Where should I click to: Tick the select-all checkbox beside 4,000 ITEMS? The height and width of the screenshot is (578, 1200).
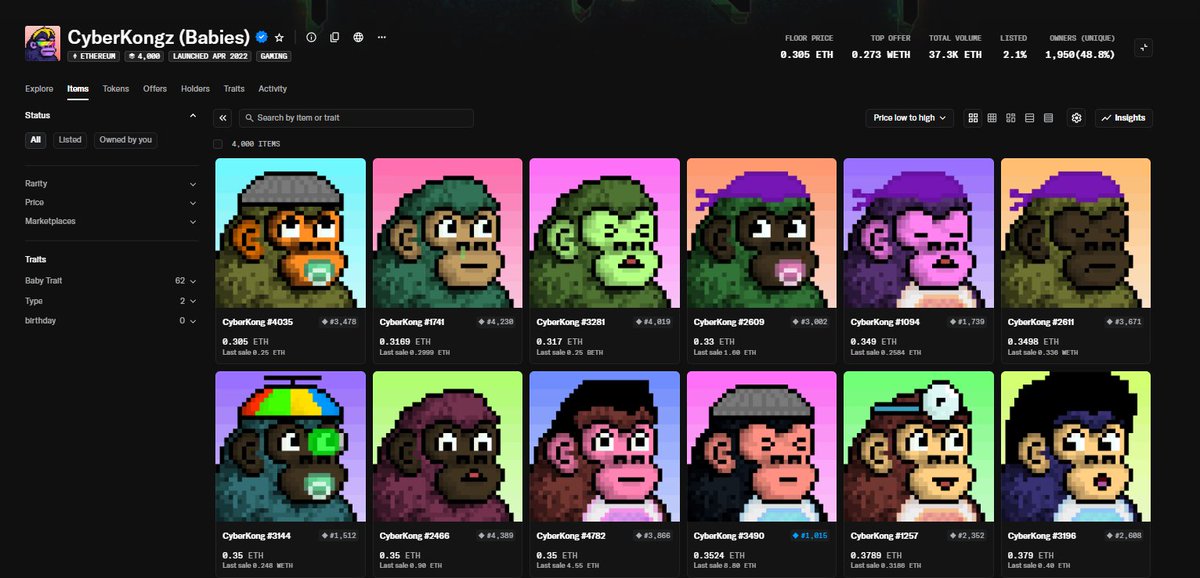click(219, 144)
